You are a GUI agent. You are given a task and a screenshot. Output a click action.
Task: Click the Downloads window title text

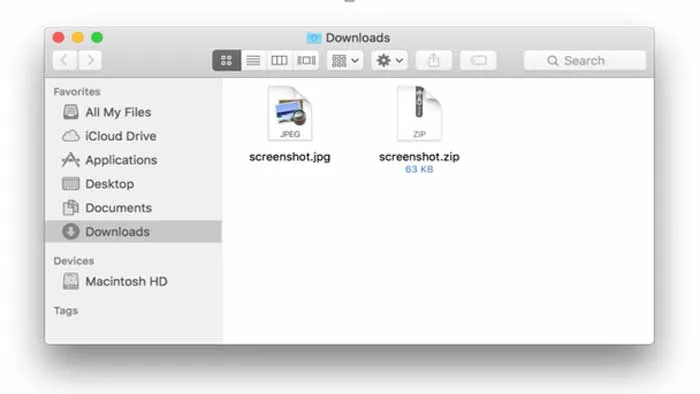(358, 38)
